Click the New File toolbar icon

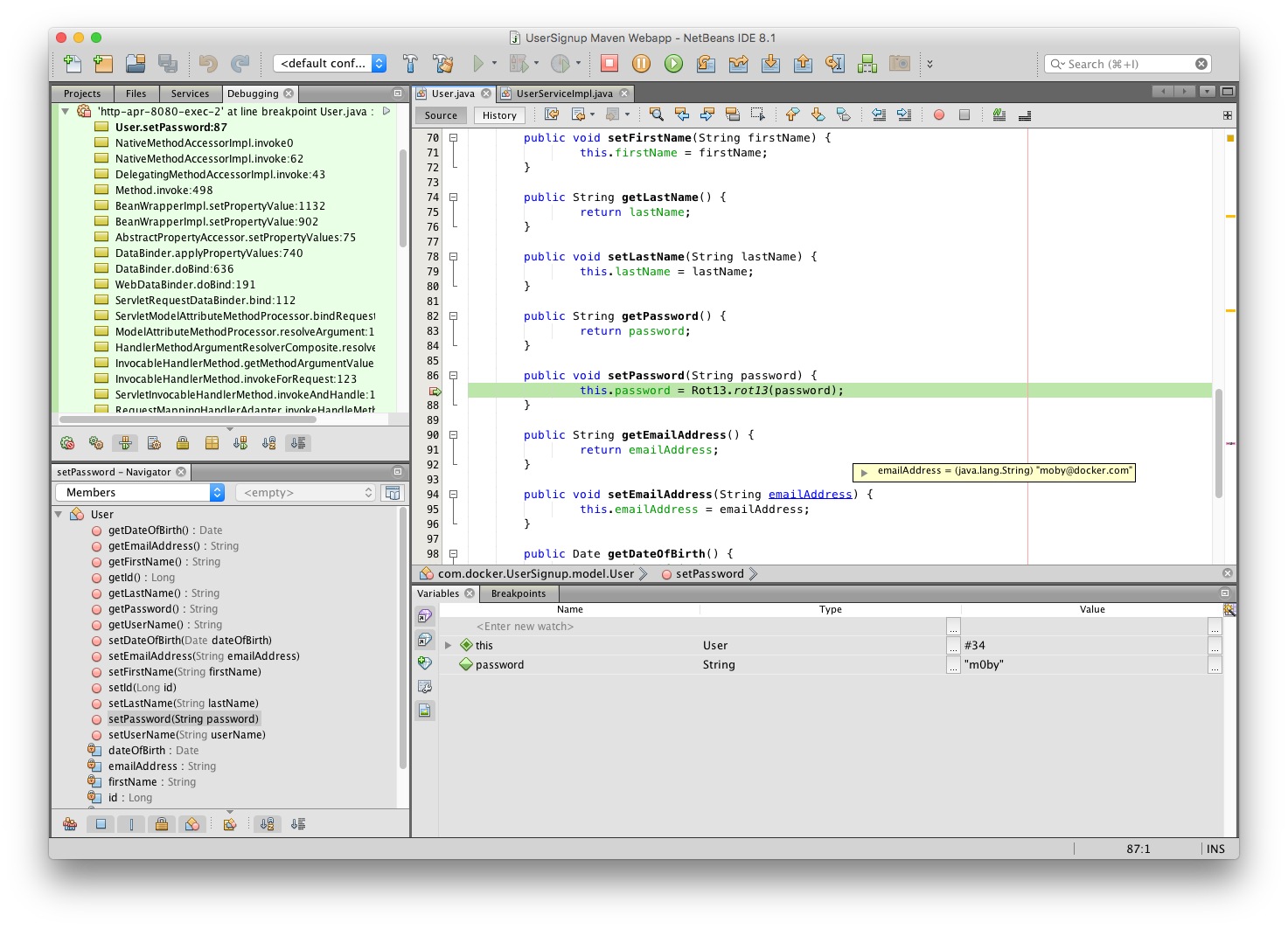coord(73,63)
